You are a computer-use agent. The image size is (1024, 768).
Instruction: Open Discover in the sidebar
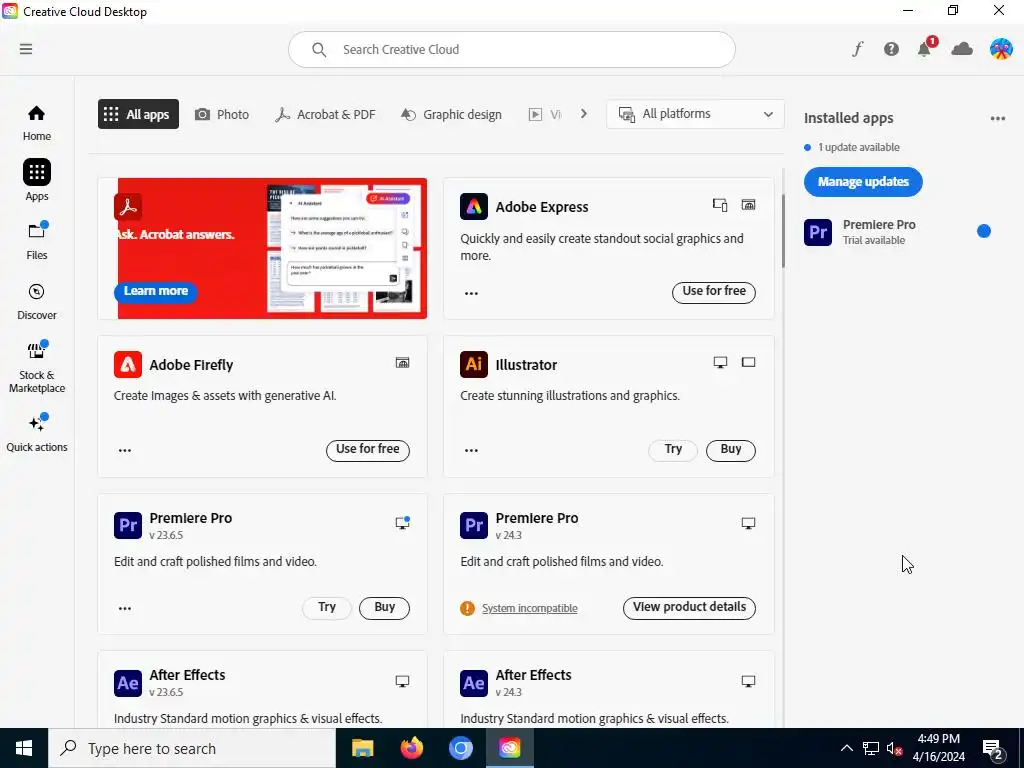point(37,301)
